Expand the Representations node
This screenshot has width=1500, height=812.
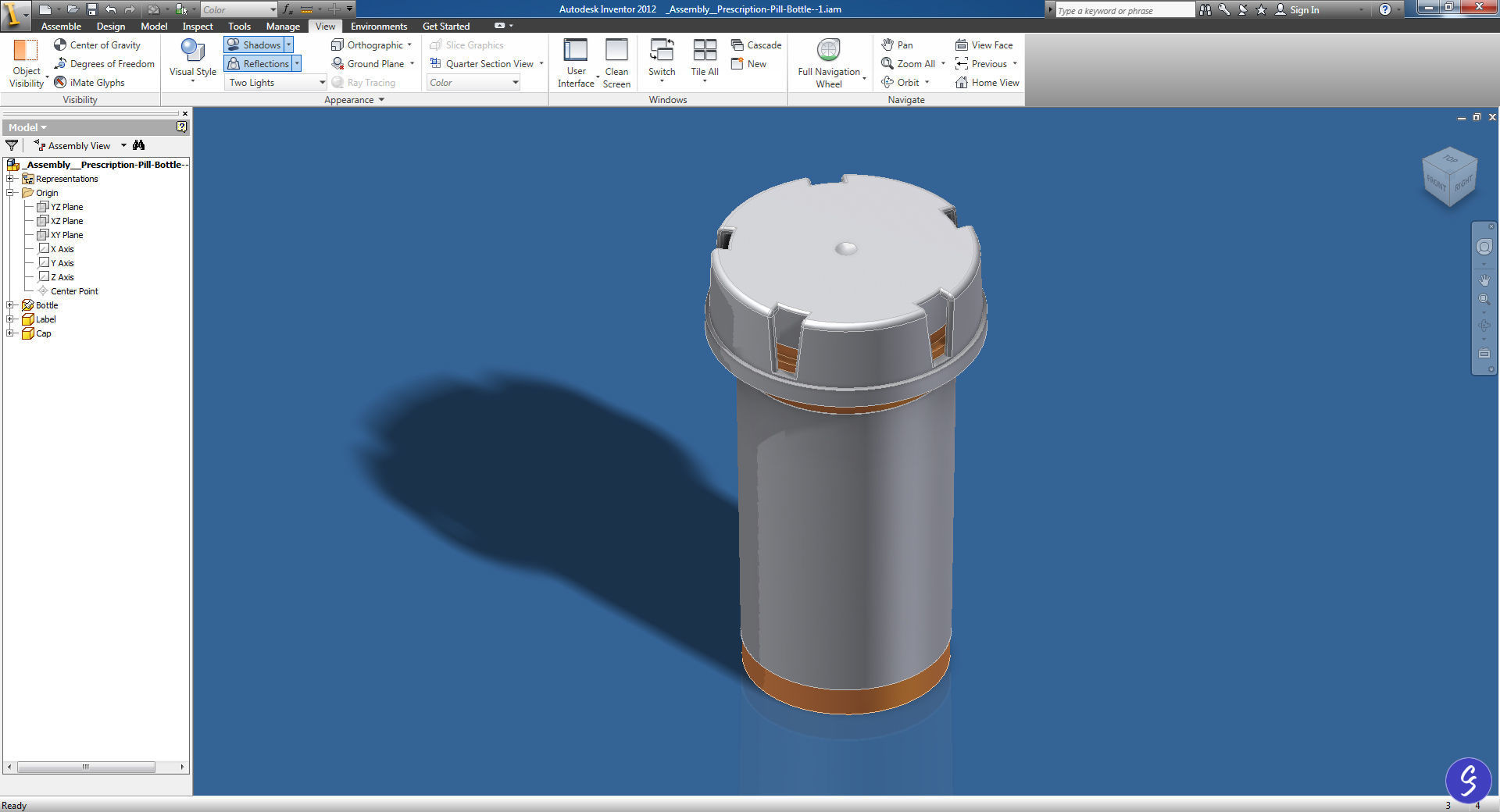coord(10,179)
